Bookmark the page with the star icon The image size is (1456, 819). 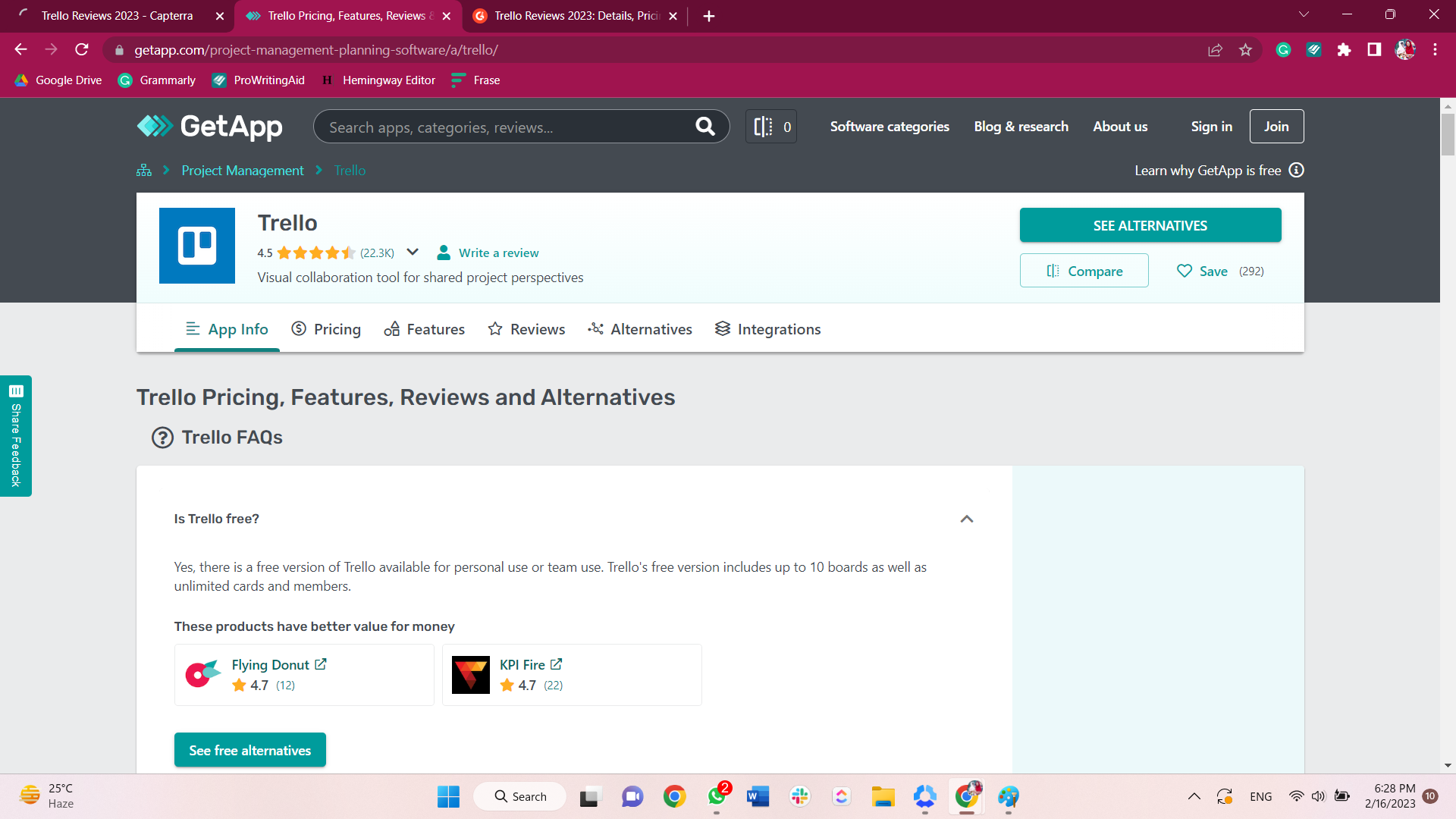tap(1245, 49)
